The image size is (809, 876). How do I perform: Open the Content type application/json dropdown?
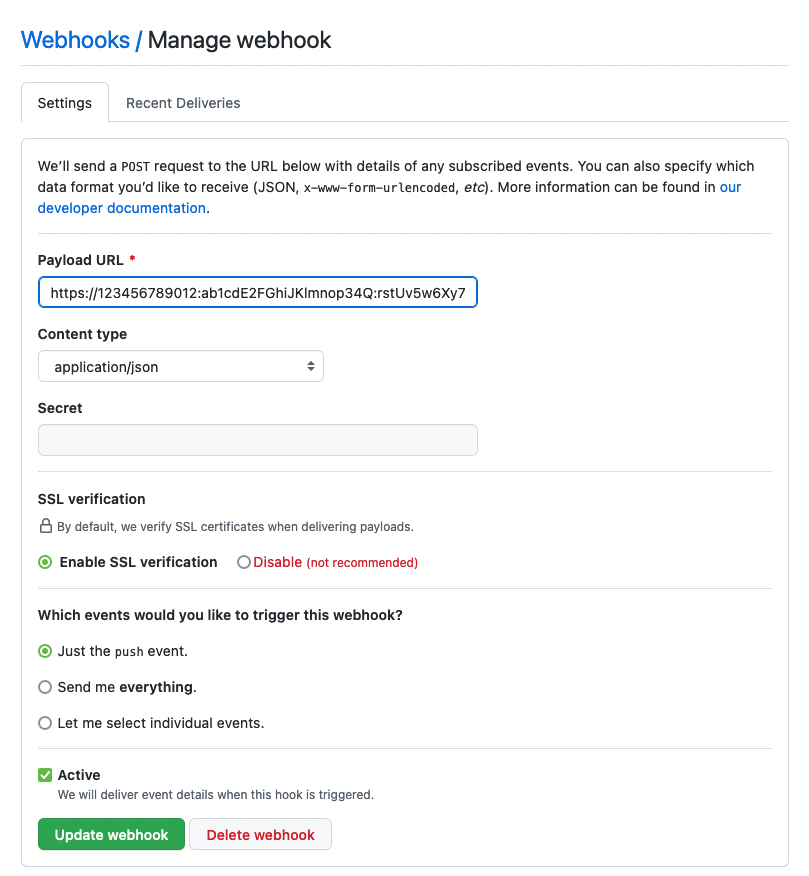tap(180, 366)
